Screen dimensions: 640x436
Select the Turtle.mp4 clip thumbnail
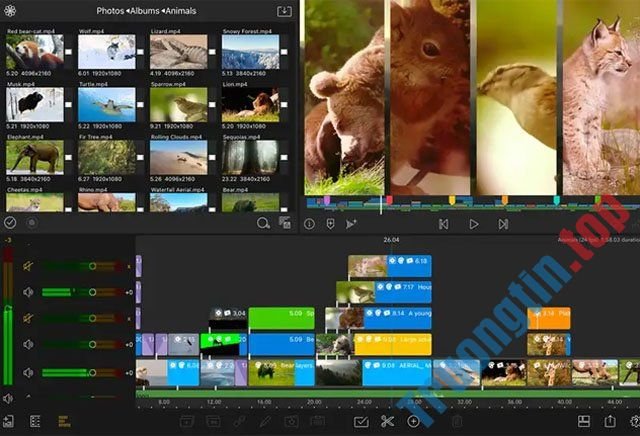pyautogui.click(x=107, y=105)
